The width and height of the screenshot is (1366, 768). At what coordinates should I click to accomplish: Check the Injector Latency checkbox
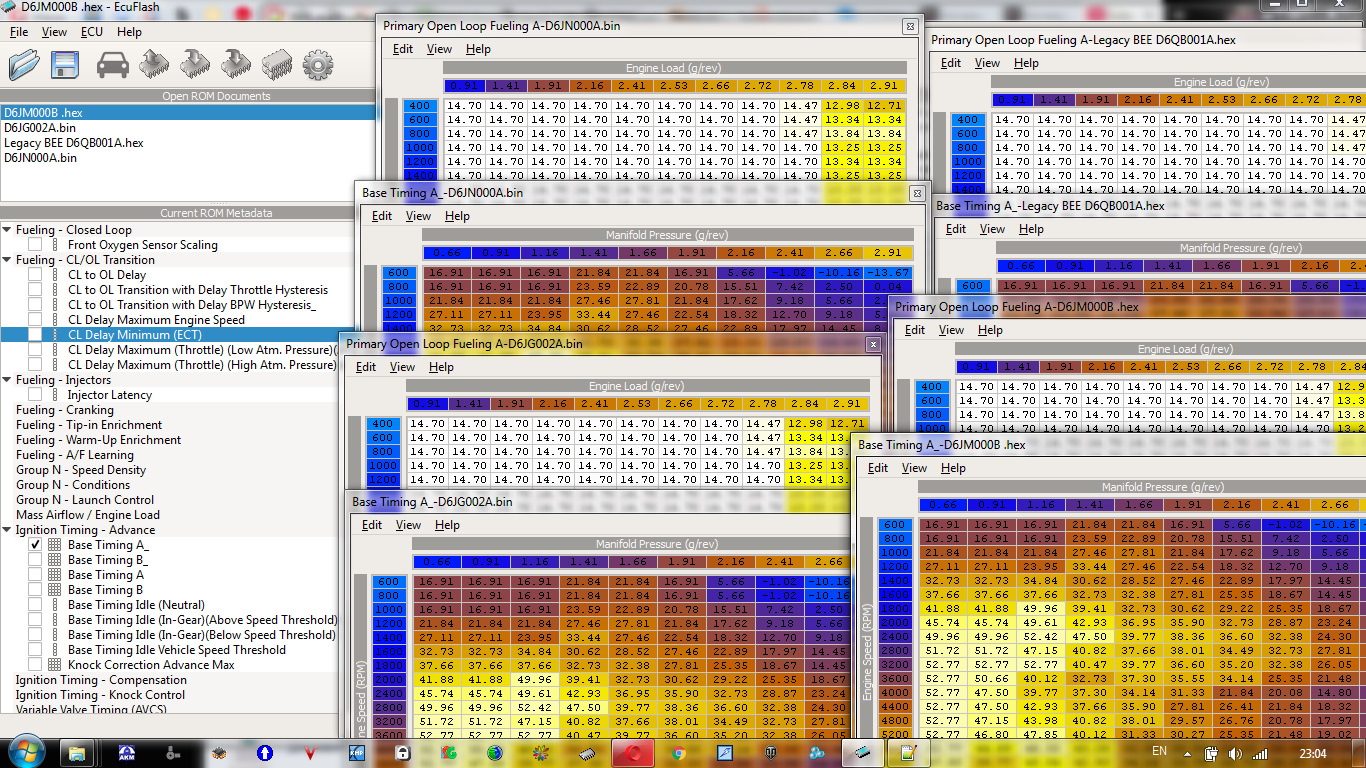35,395
